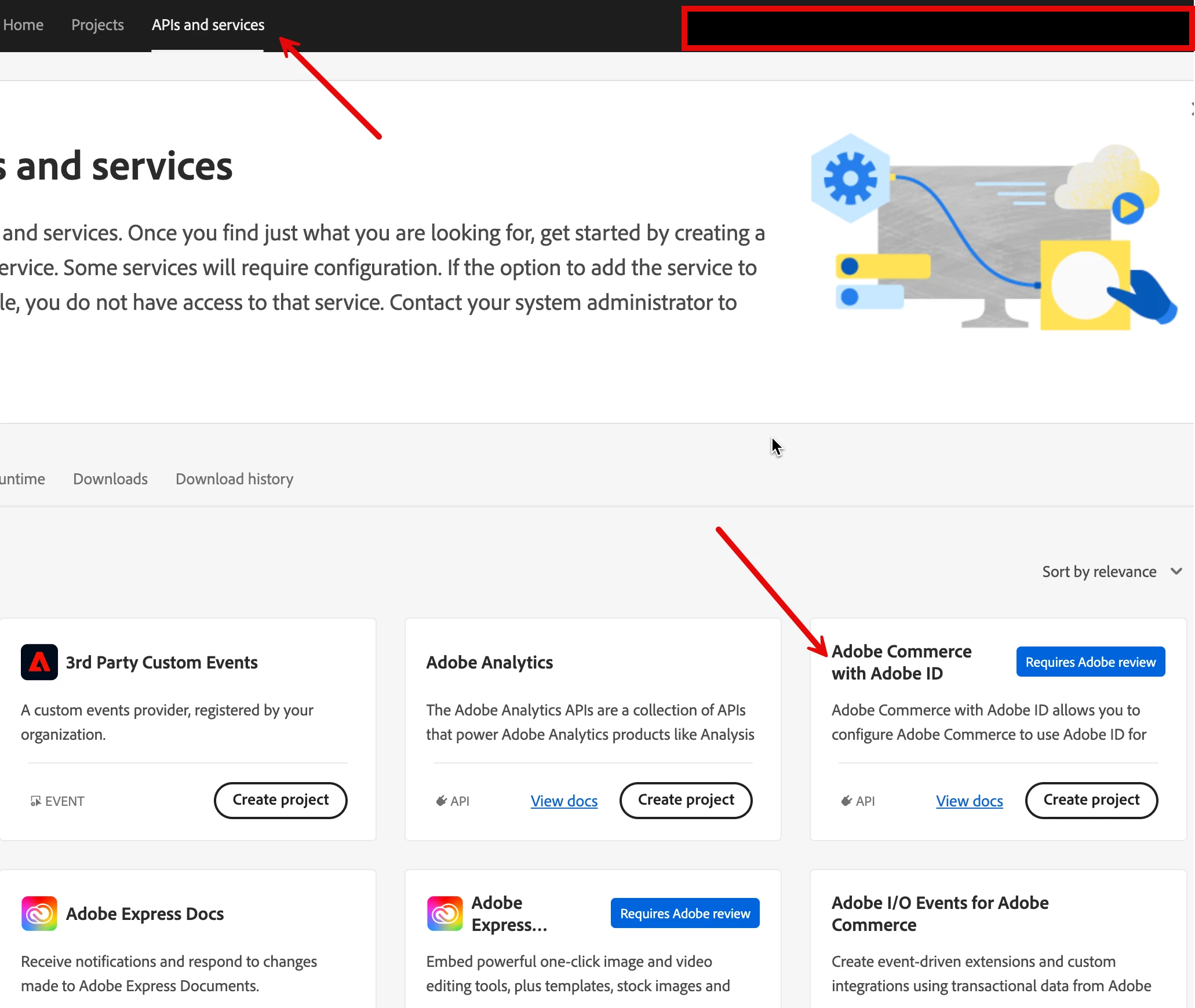Click the API plug icon on Adobe Analytics card
The height and width of the screenshot is (1008, 1195).
441,801
